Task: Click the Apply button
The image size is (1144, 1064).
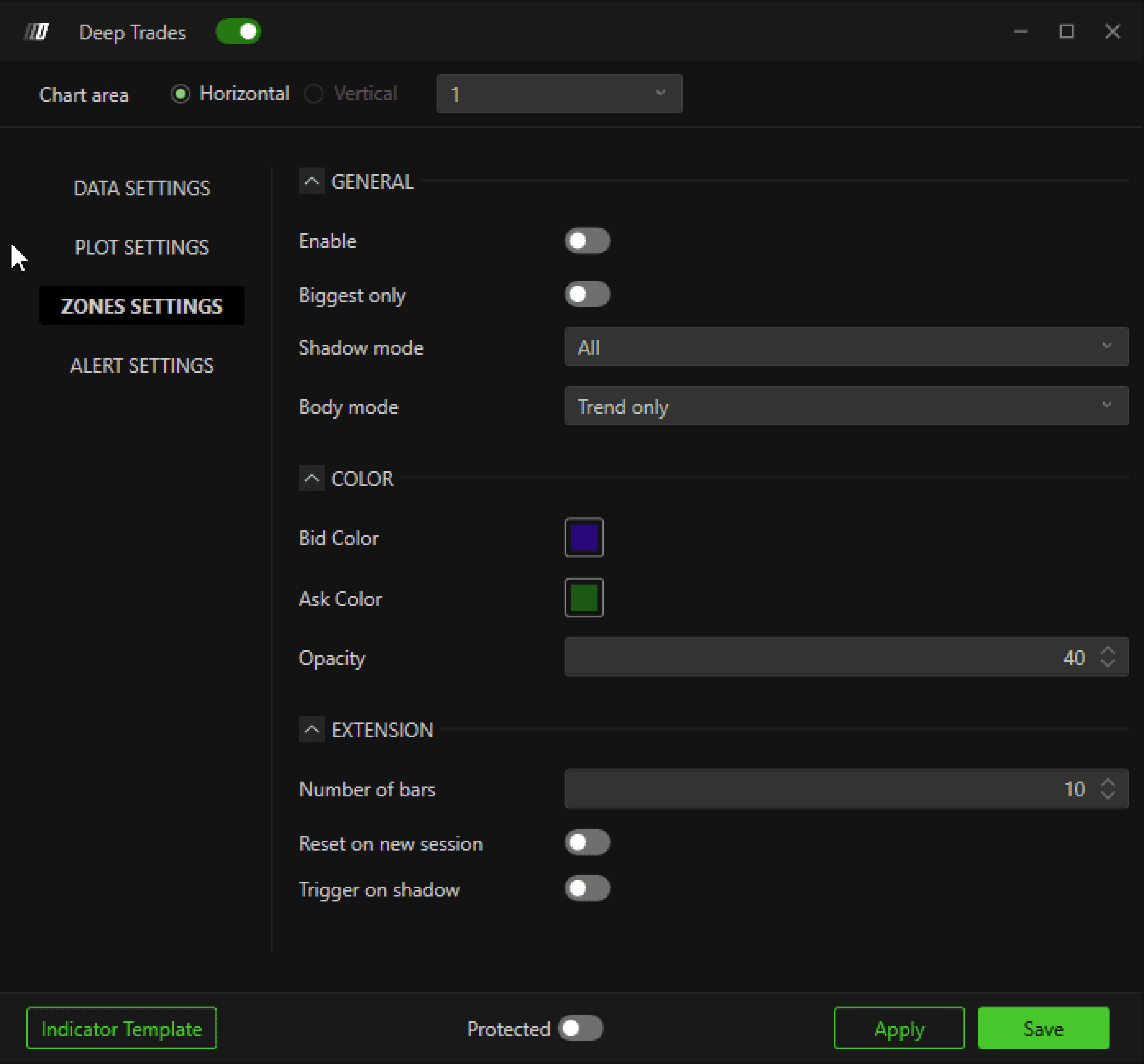Action: coord(898,1028)
